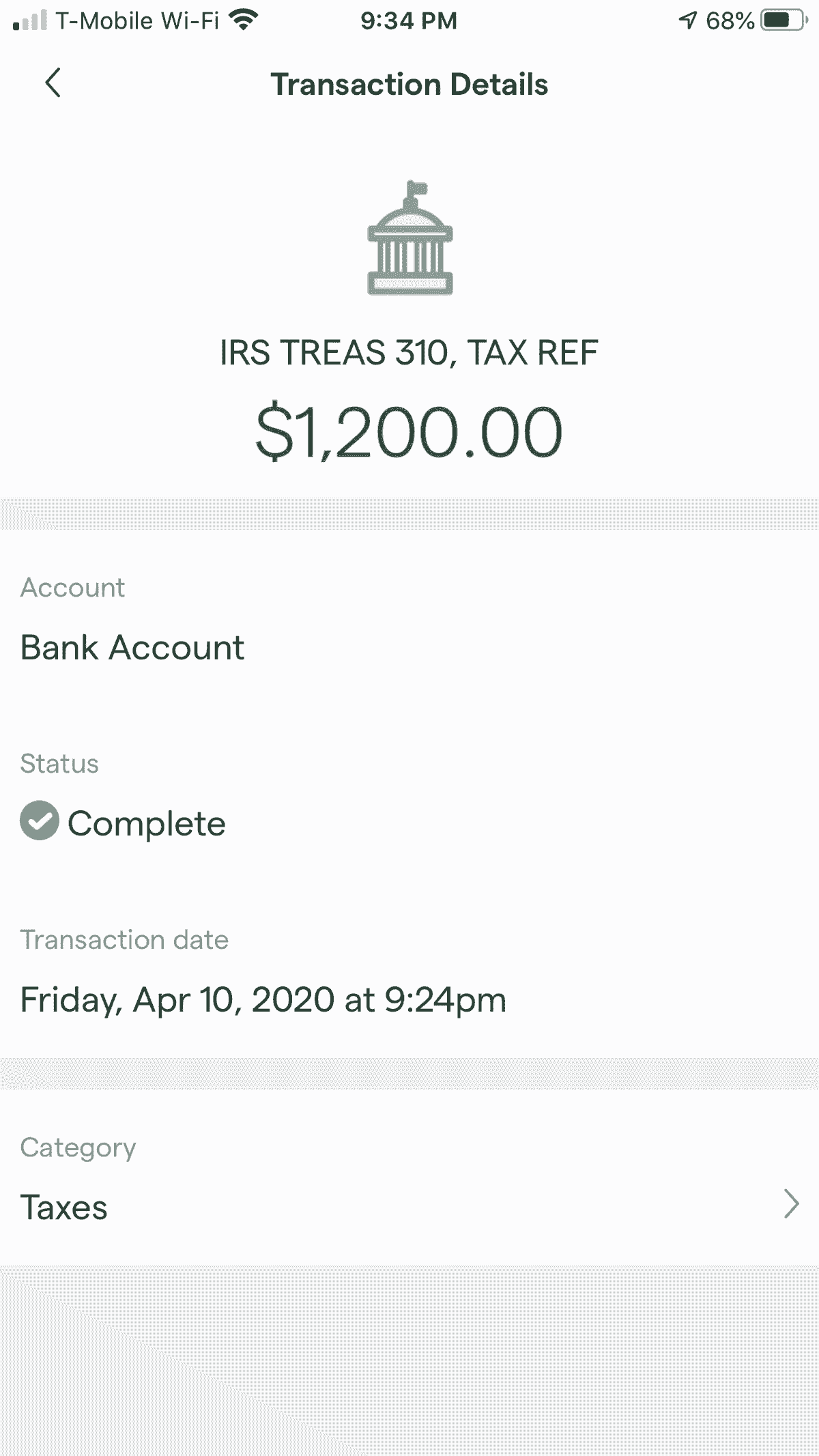Image resolution: width=819 pixels, height=1456 pixels.
Task: Tap the Account section label
Action: [x=72, y=587]
